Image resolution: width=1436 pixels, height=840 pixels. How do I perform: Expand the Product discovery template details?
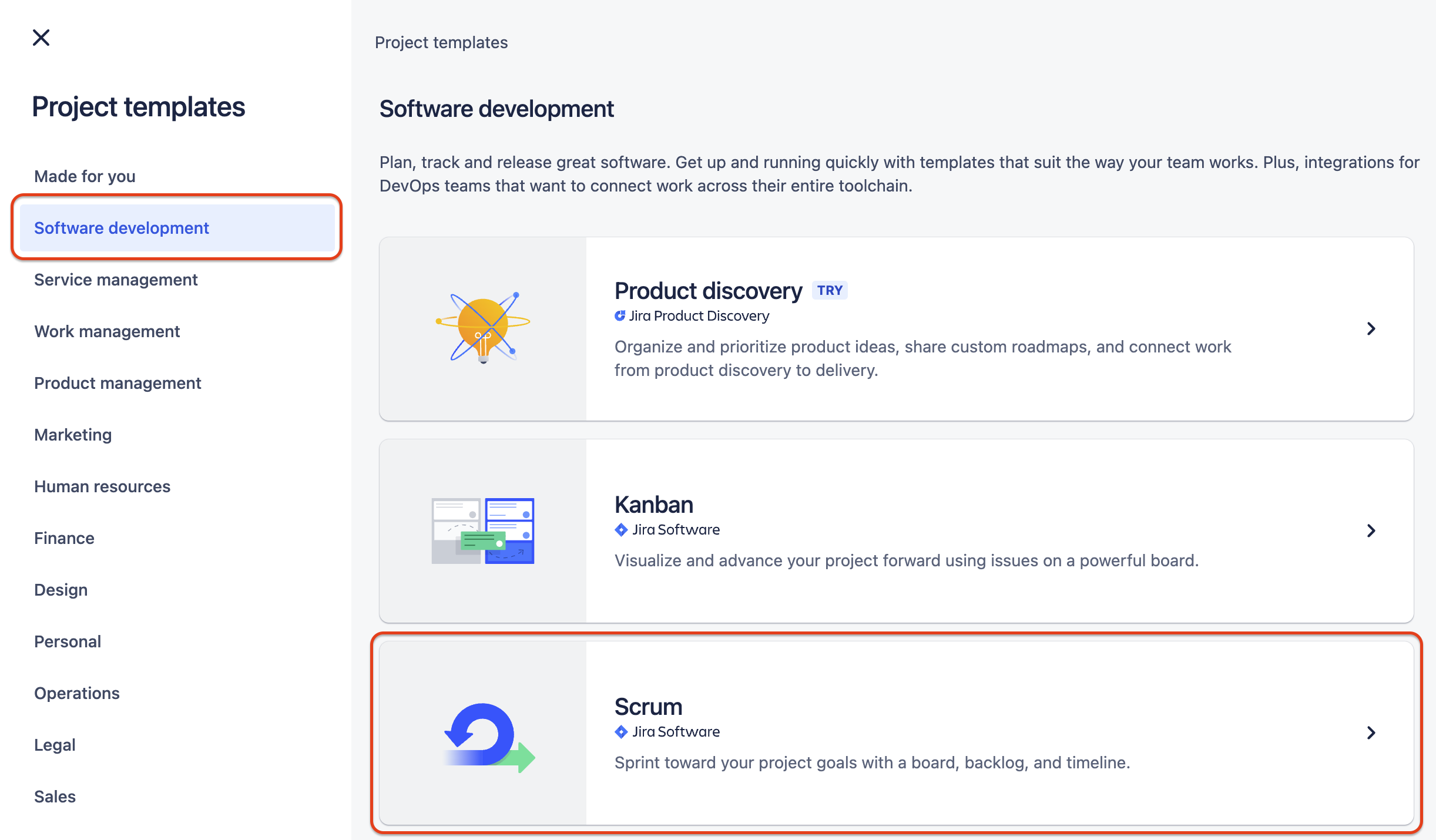point(1371,328)
